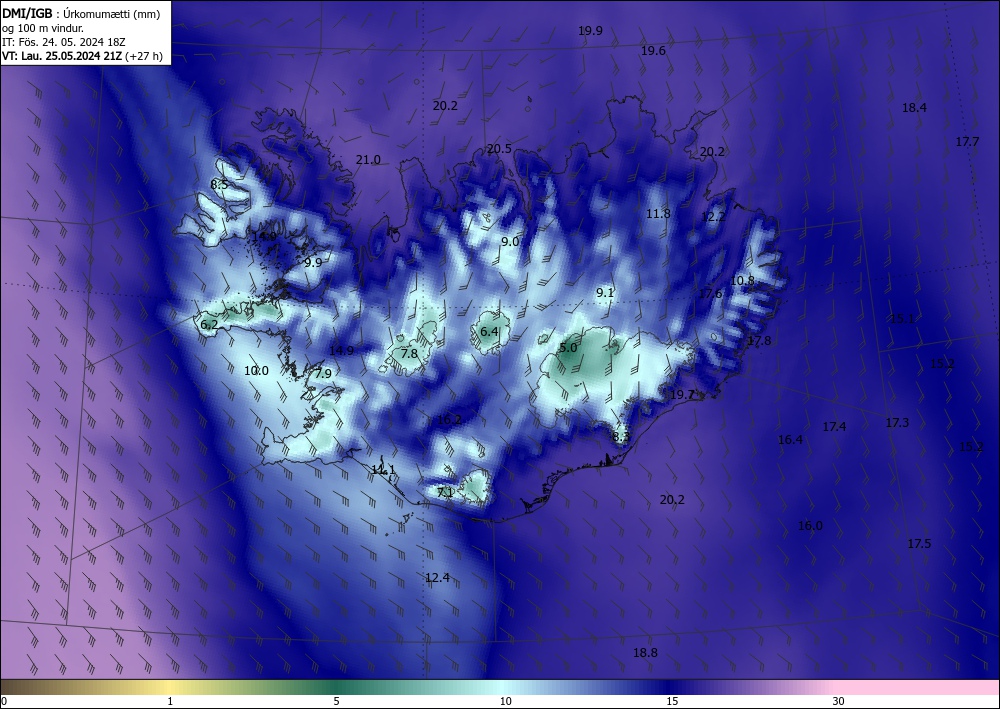Click the 19.6 value on the map
The height and width of the screenshot is (709, 1000).
point(654,51)
